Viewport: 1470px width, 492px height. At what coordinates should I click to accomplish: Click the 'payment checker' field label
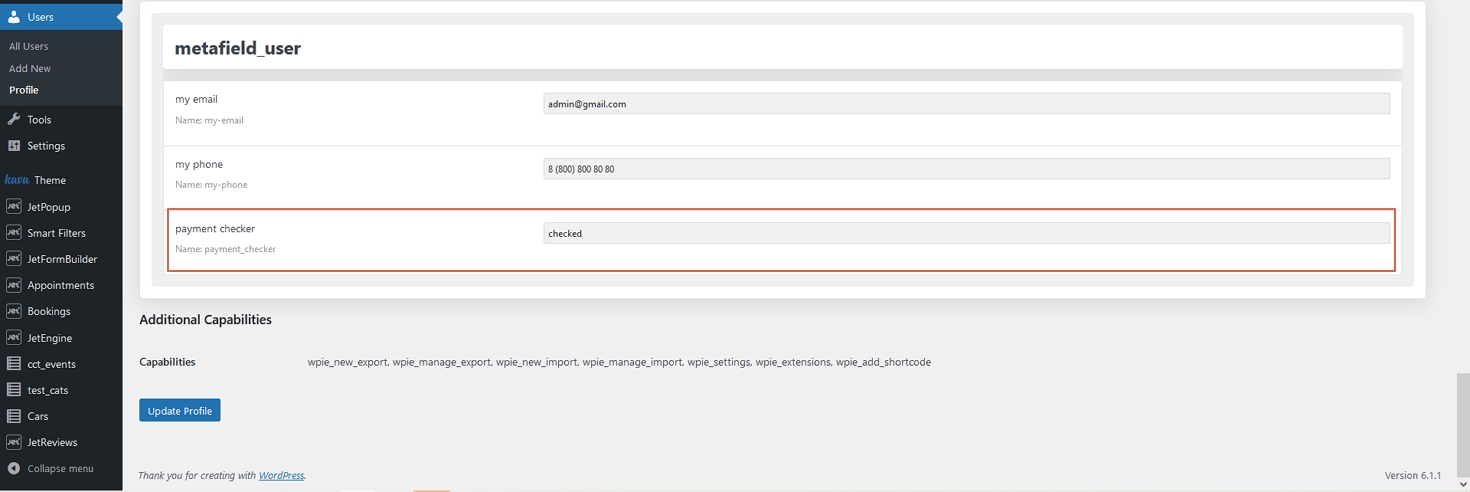point(215,228)
